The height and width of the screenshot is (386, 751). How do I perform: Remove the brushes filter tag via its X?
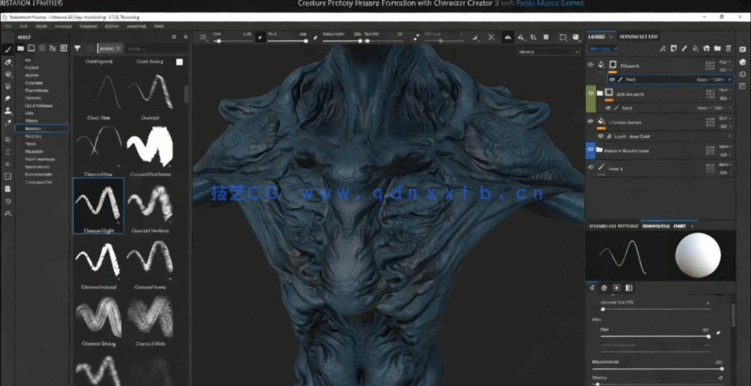click(119, 48)
